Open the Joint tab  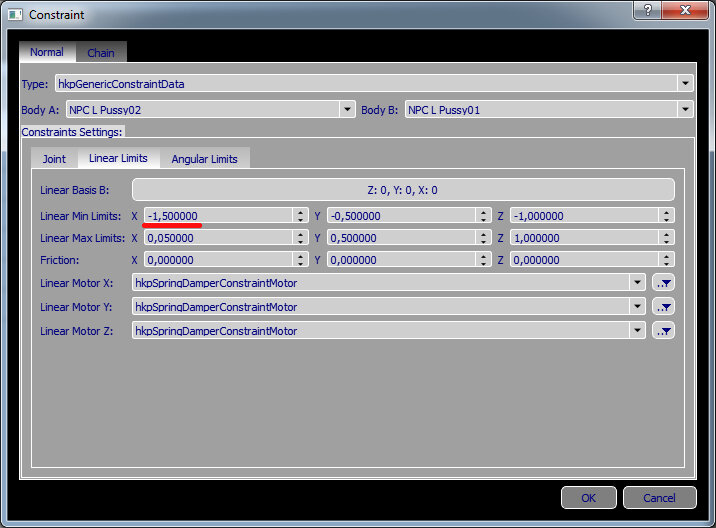tap(54, 159)
